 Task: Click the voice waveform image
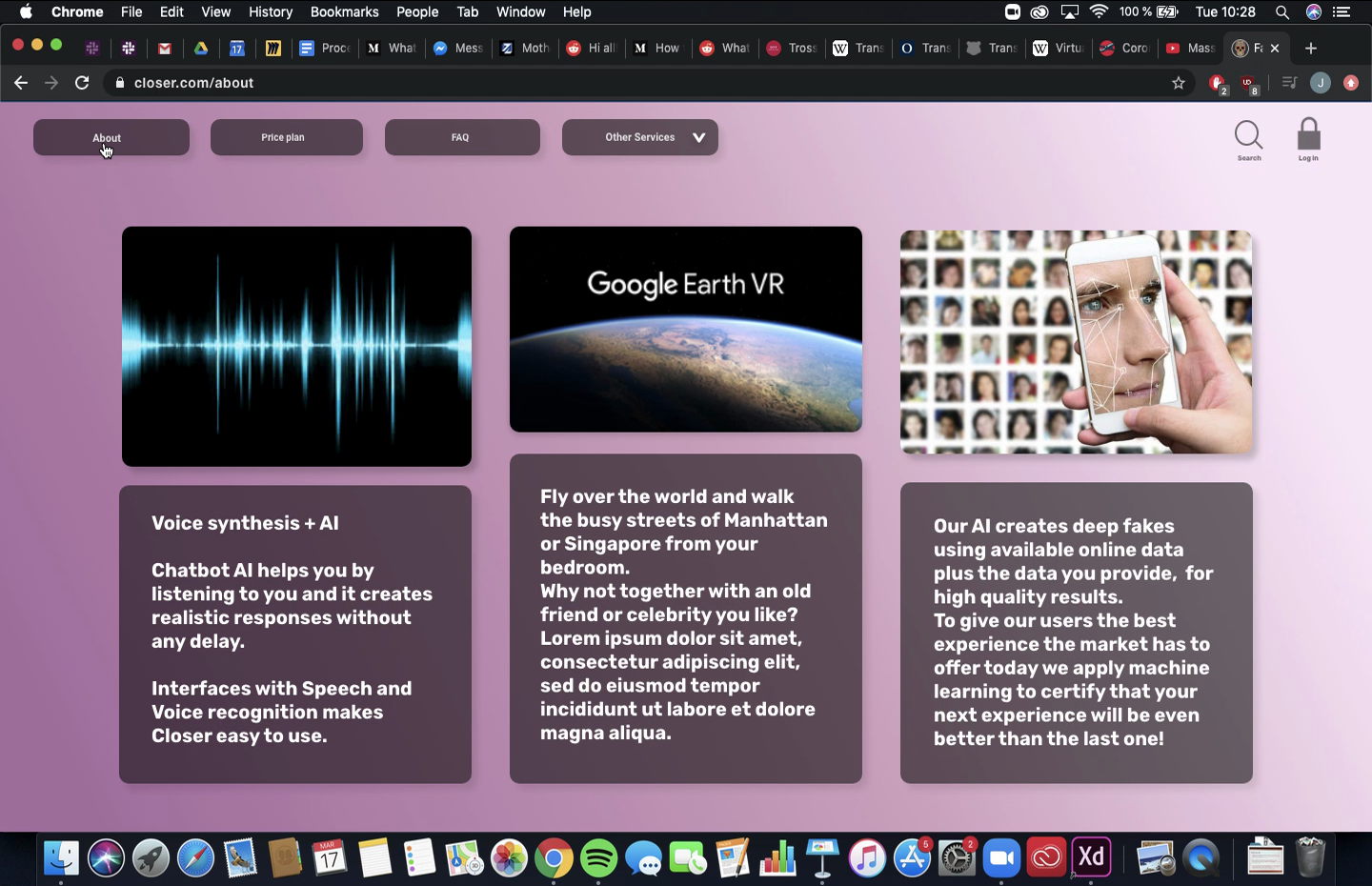pos(296,347)
